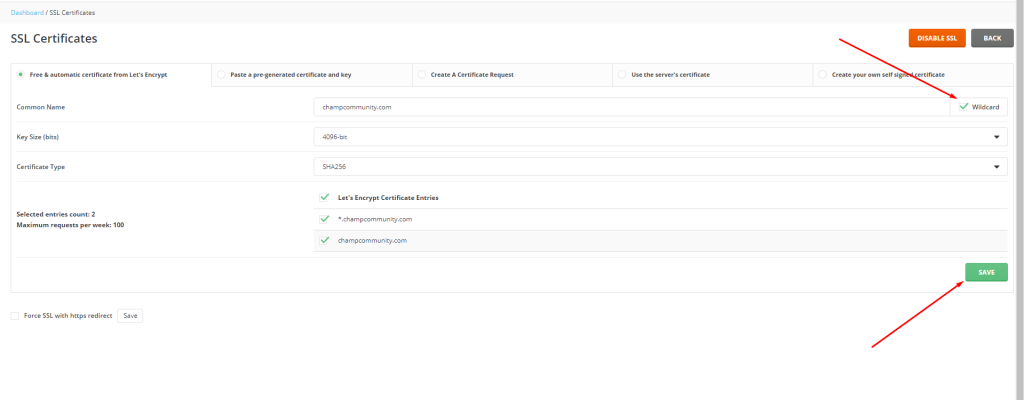Click the Common Name input field
Viewport: 1024px width, 400px height.
pyautogui.click(x=630, y=106)
